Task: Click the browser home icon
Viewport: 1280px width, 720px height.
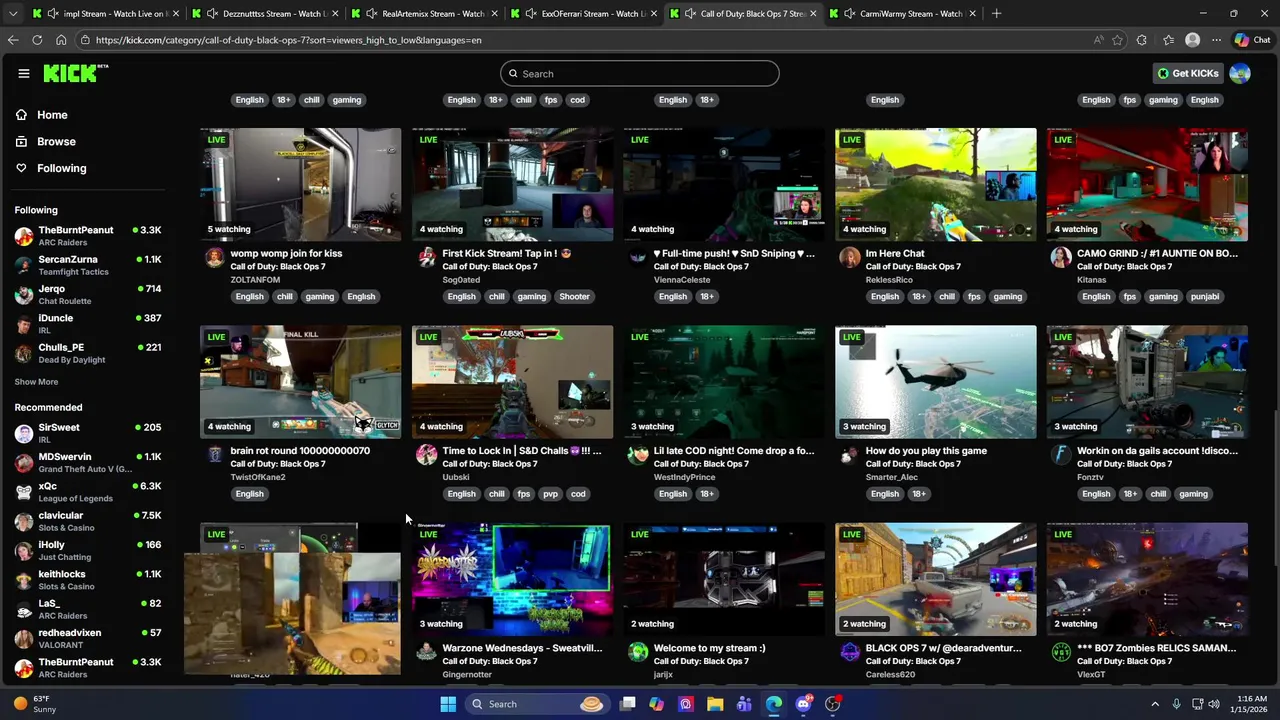Action: coord(61,40)
